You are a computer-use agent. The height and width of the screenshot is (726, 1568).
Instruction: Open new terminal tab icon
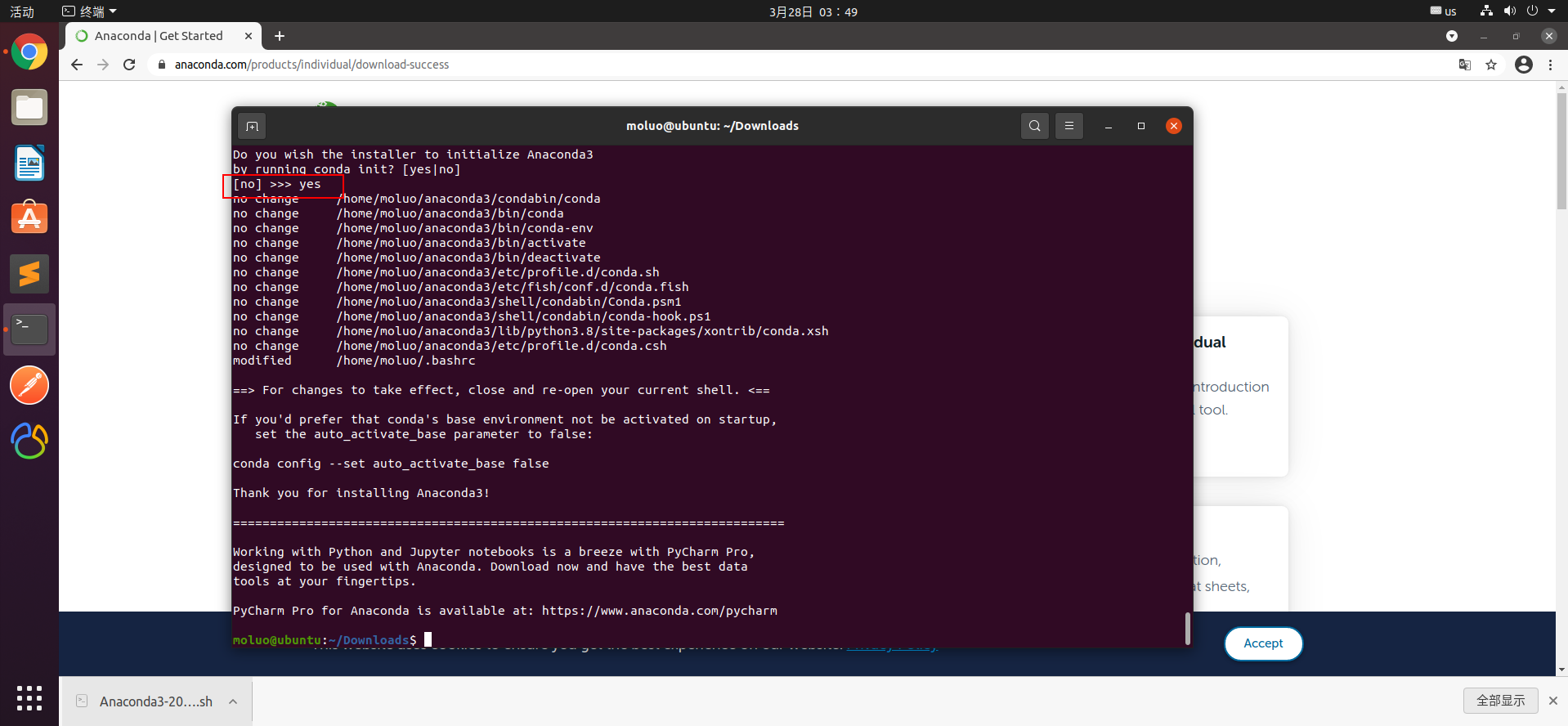pos(252,126)
